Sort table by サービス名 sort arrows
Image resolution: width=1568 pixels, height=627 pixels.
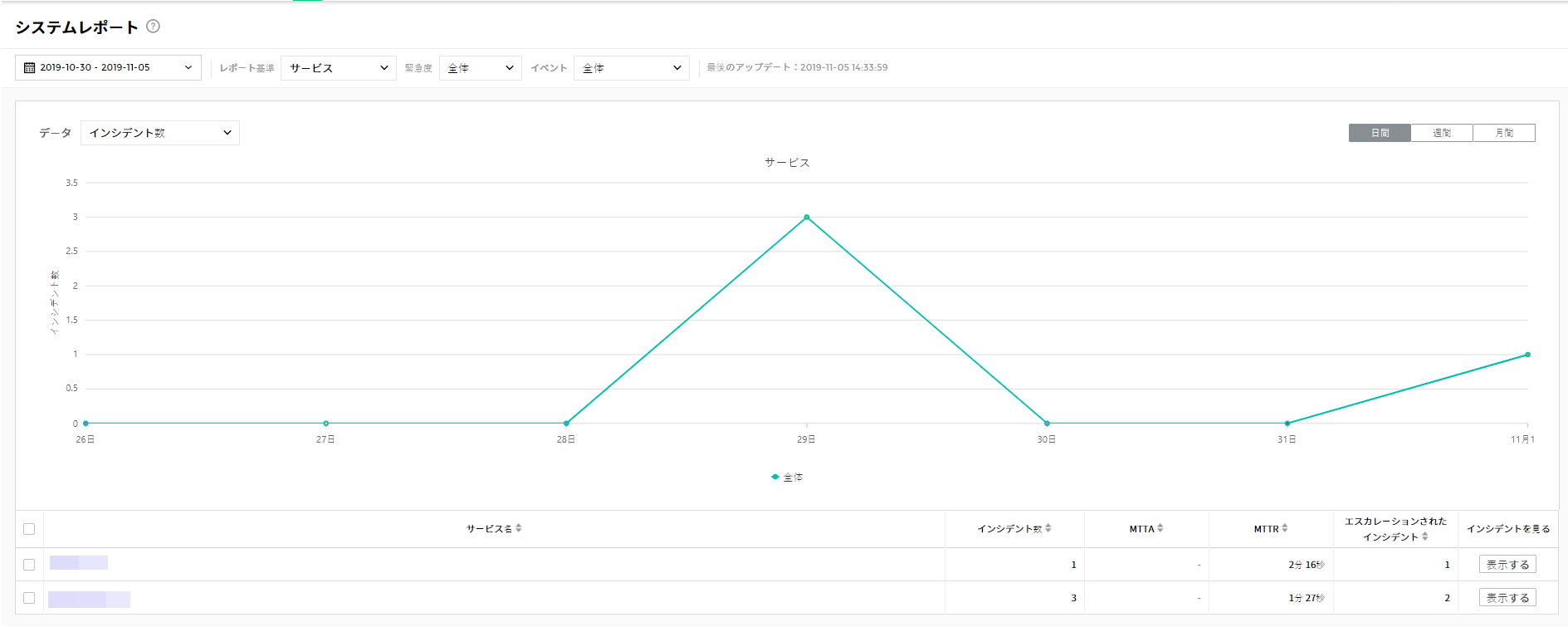519,528
